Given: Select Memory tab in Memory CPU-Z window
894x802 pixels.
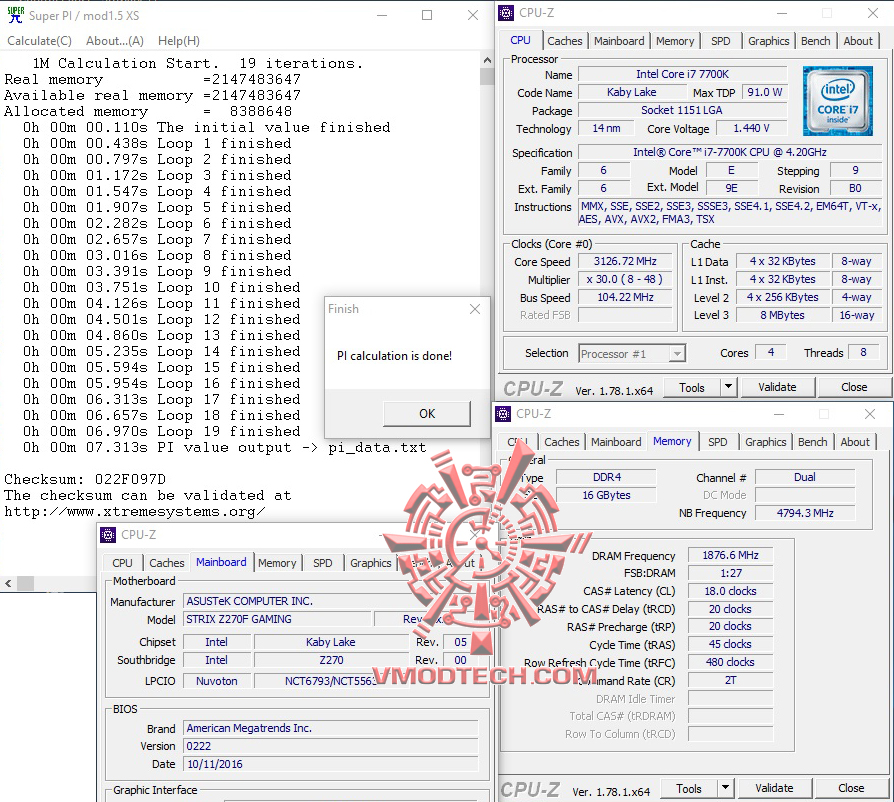Looking at the screenshot, I should click(x=672, y=442).
